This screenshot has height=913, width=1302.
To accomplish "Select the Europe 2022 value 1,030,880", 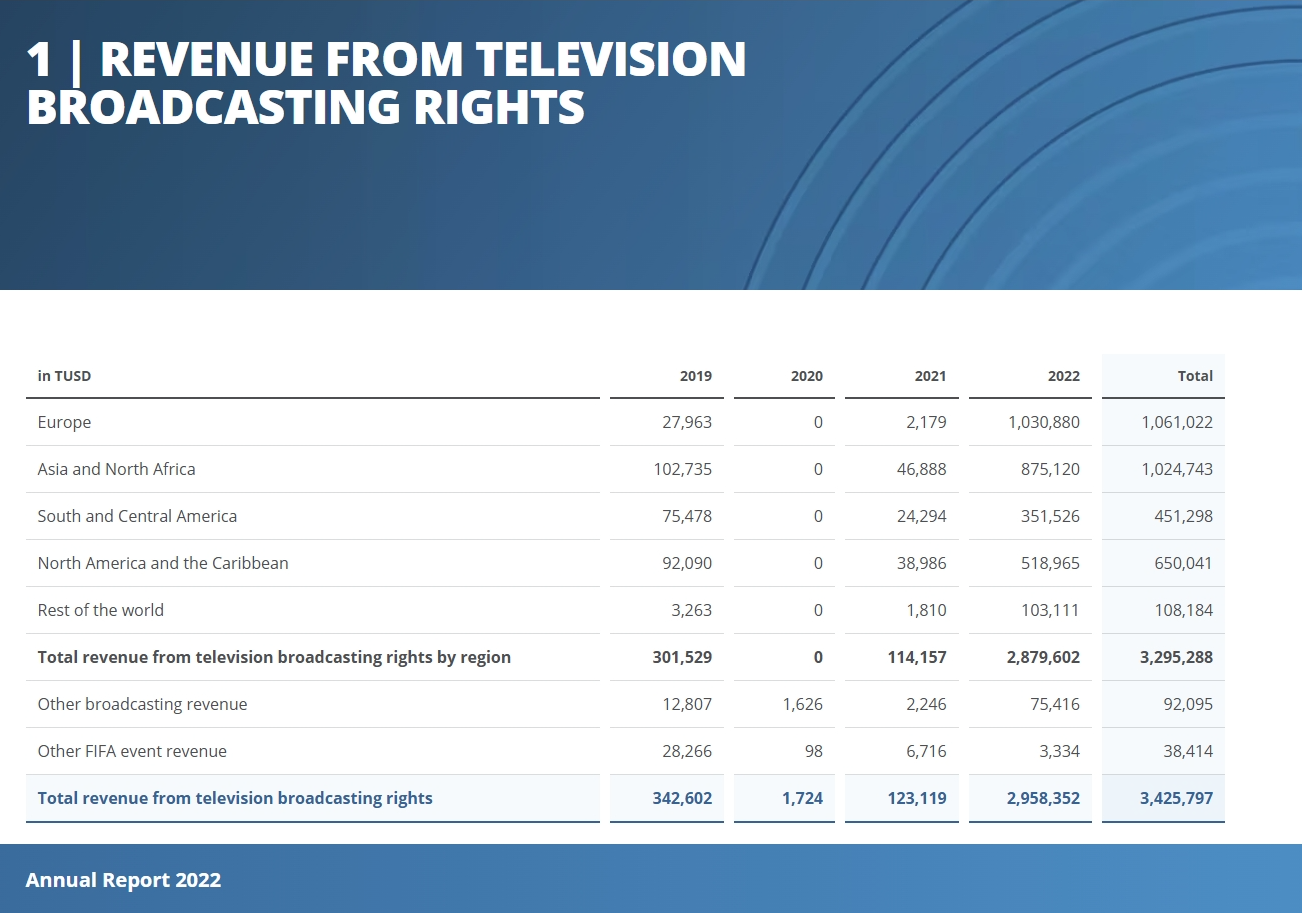I will click(x=1044, y=422).
